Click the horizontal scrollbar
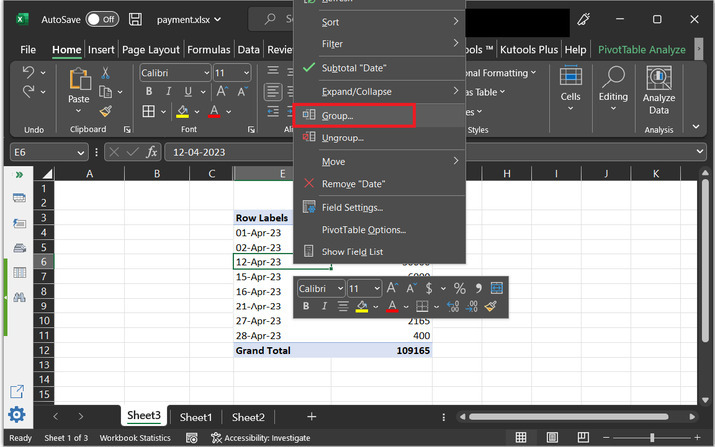The width and height of the screenshot is (715, 447). point(568,416)
